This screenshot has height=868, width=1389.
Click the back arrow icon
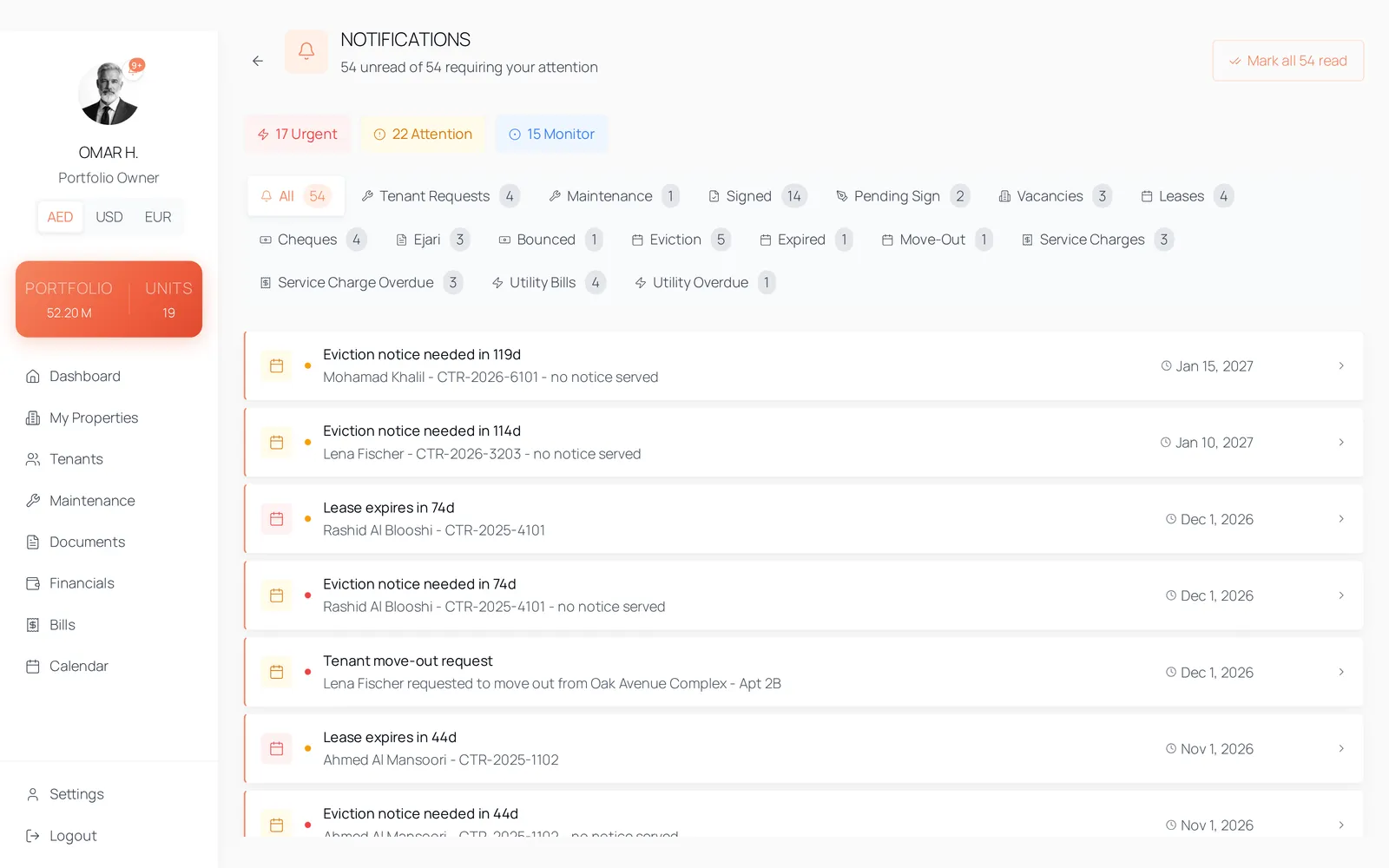[x=258, y=61]
